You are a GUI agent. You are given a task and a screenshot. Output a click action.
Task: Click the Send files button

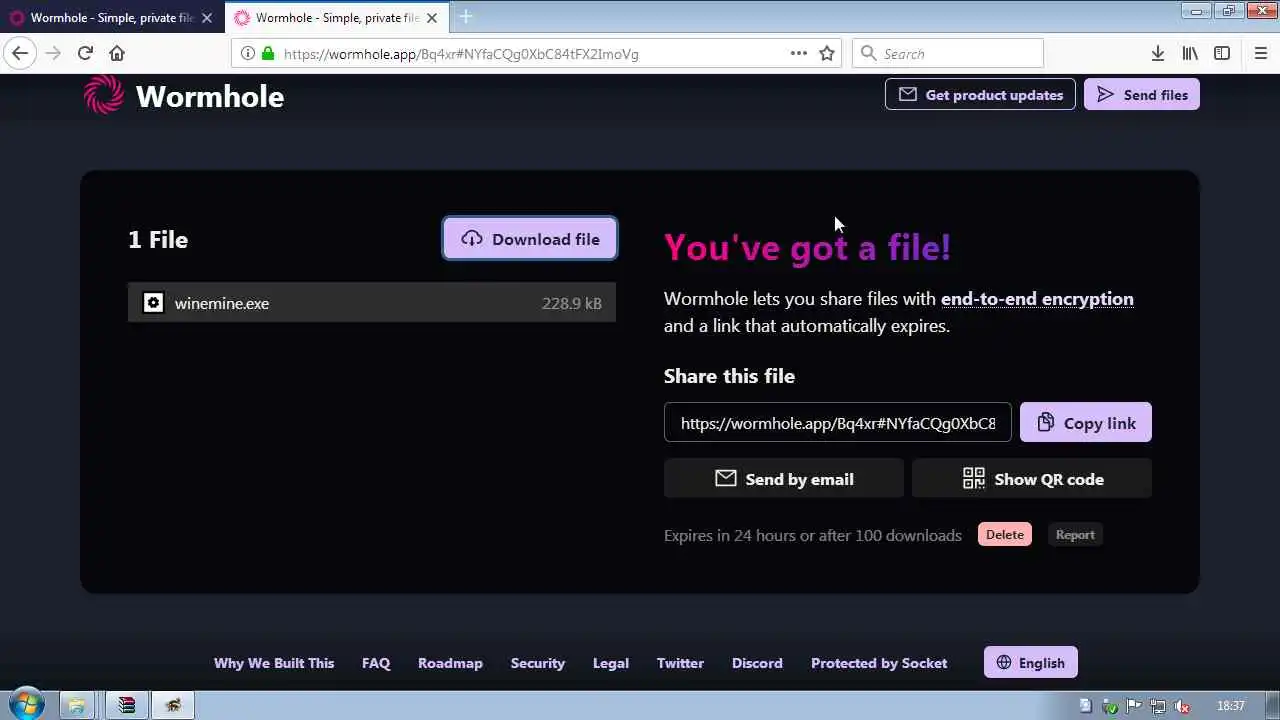click(x=1142, y=95)
